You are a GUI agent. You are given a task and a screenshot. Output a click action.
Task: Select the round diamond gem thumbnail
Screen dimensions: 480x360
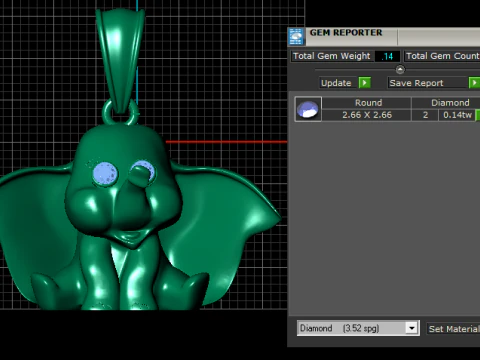click(x=308, y=109)
